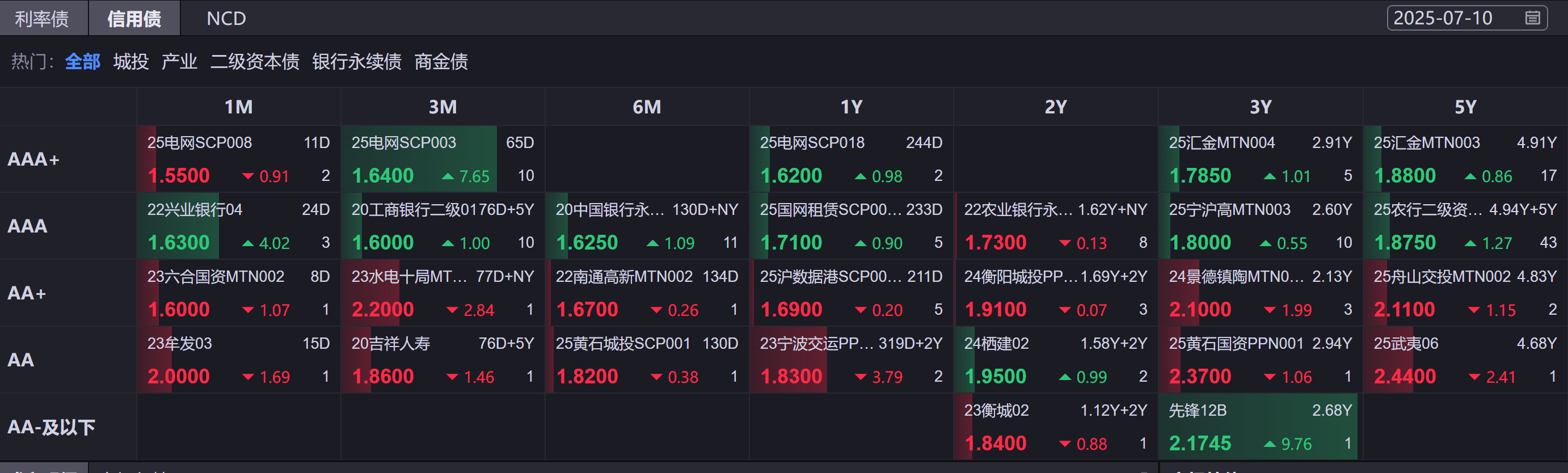This screenshot has height=473, width=1568.
Task: Select the 全部 hot filter
Action: (83, 61)
